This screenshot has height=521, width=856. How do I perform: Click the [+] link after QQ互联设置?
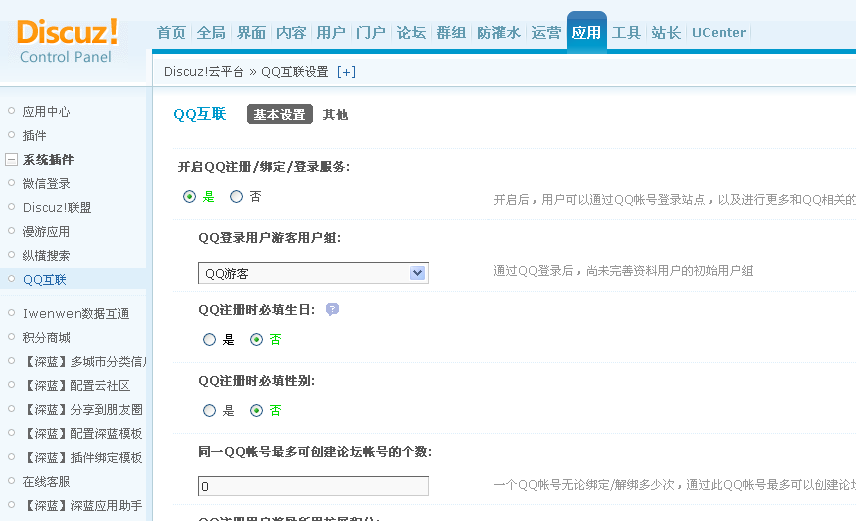pos(346,72)
